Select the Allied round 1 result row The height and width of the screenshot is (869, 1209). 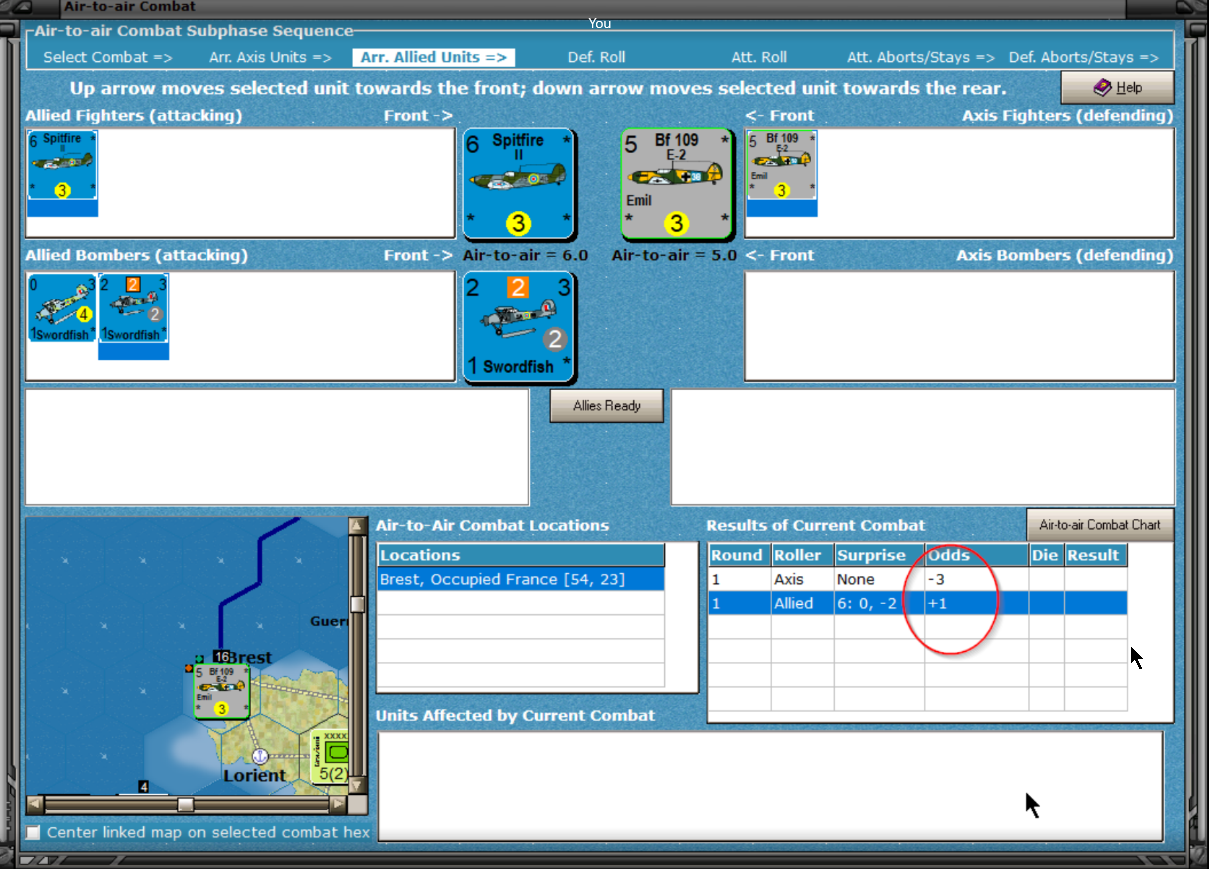(918, 603)
